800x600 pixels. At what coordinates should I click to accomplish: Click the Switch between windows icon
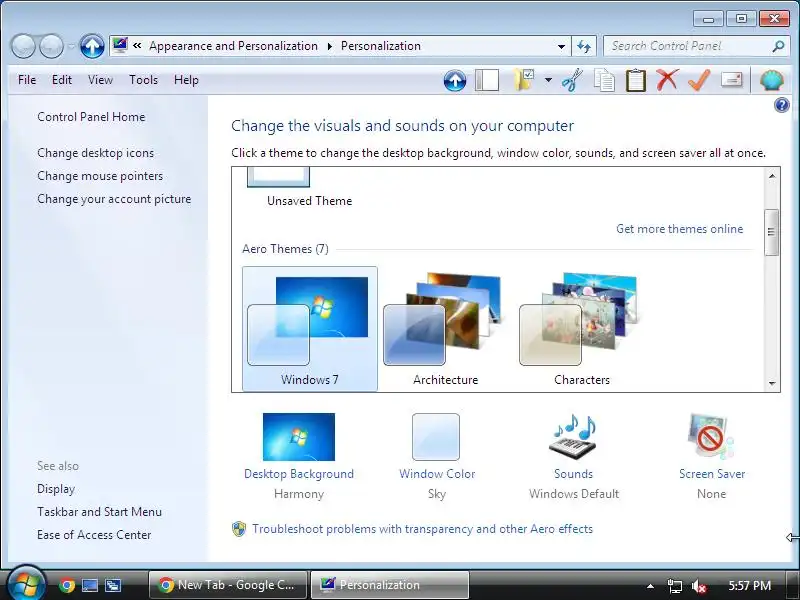click(113, 585)
